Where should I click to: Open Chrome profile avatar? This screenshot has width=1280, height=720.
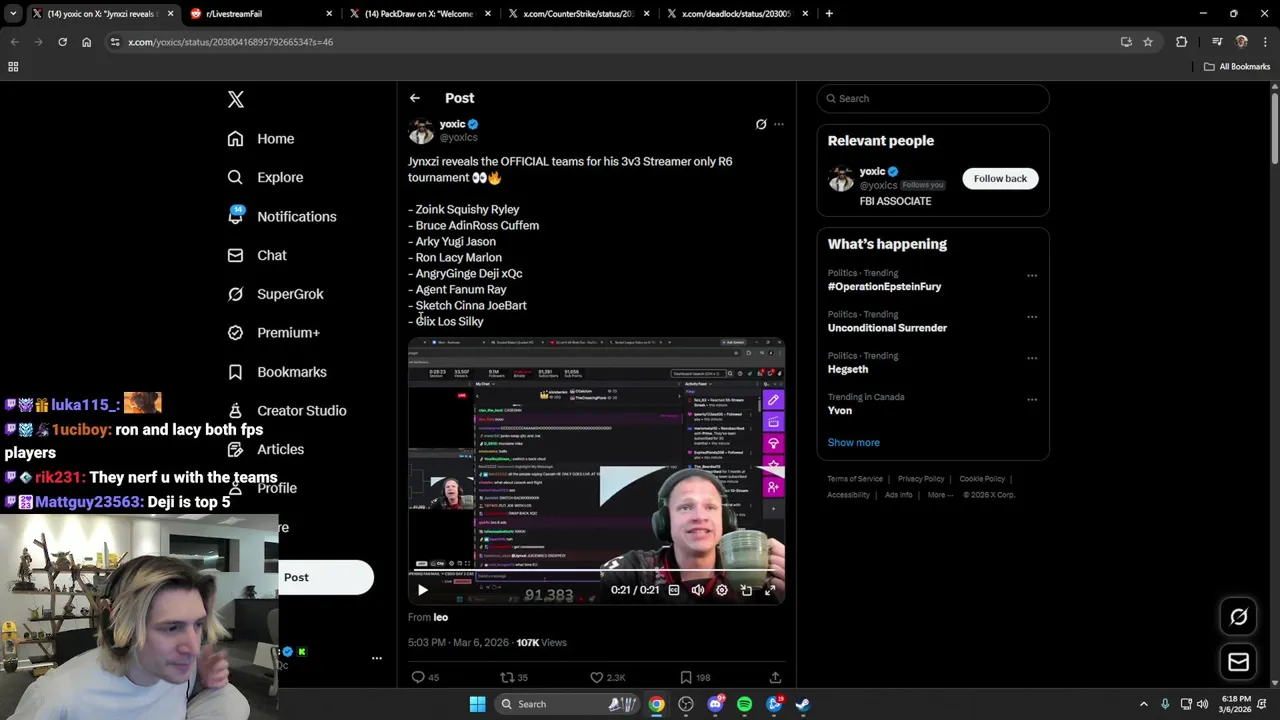1242,42
